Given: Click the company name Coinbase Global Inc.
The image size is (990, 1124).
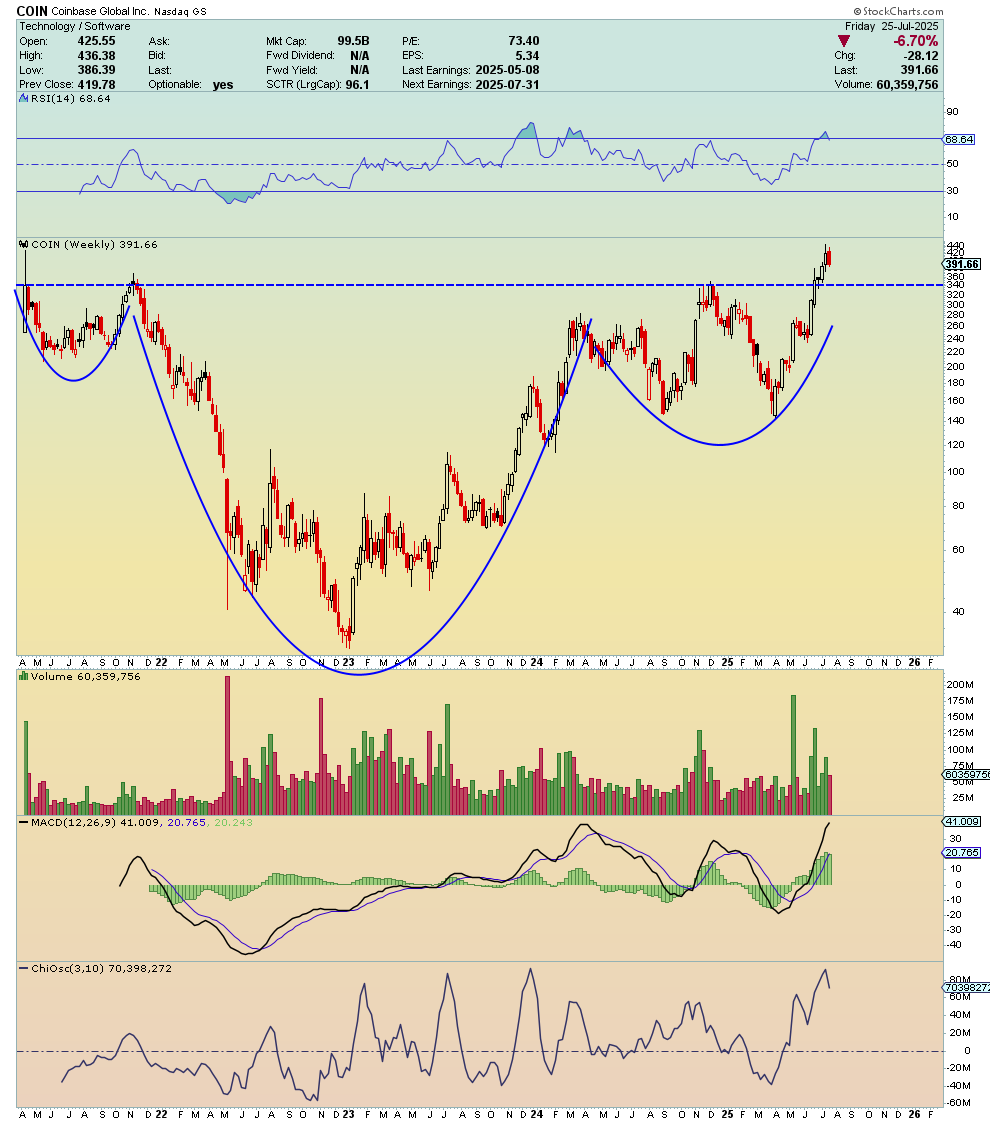Looking at the screenshot, I should pyautogui.click(x=100, y=11).
